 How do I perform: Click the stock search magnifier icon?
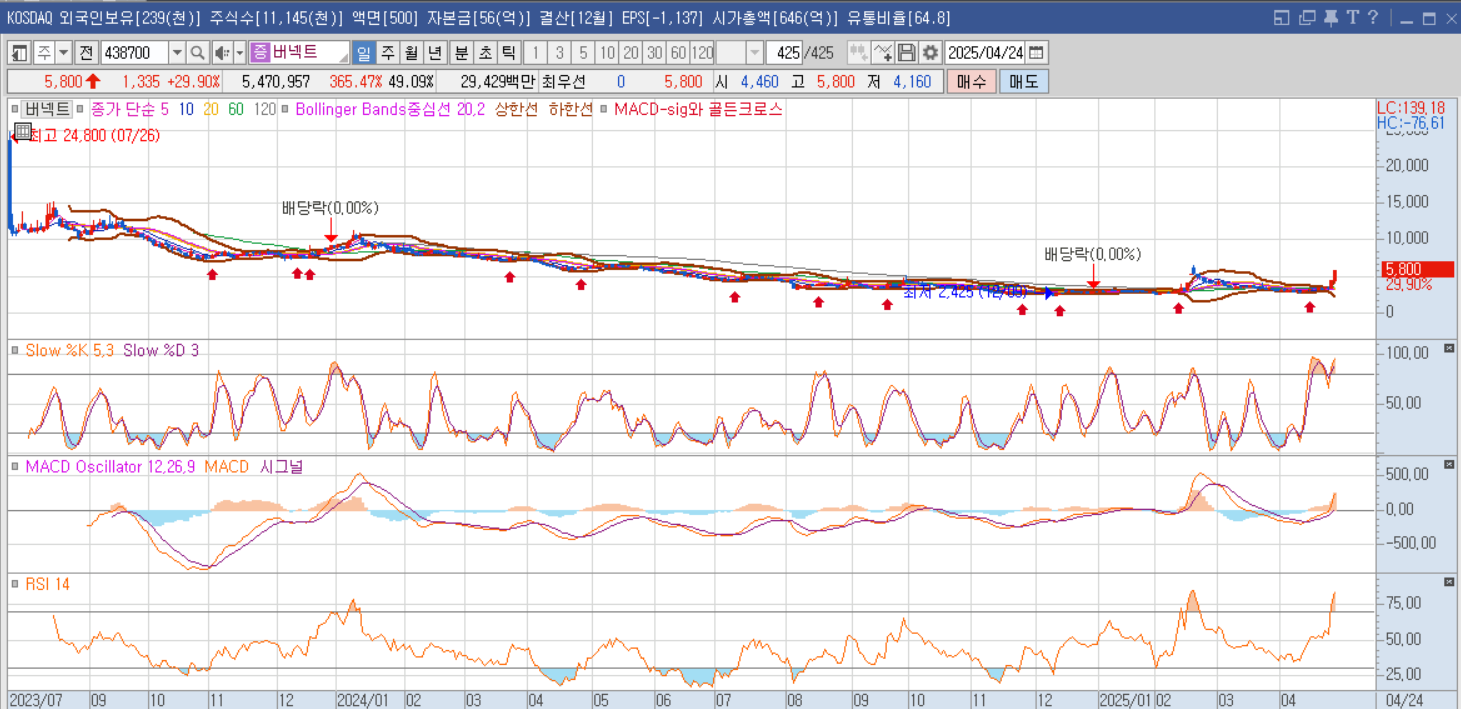[x=197, y=53]
